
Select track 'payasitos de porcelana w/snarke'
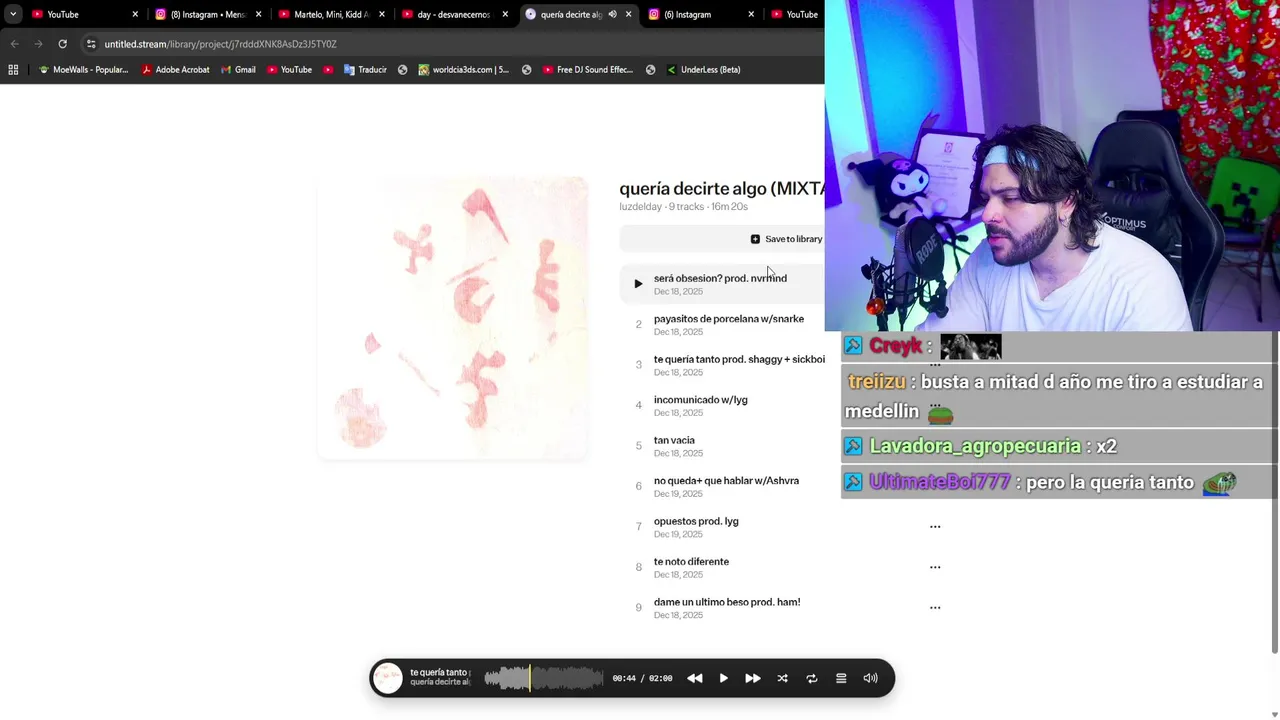[729, 319]
